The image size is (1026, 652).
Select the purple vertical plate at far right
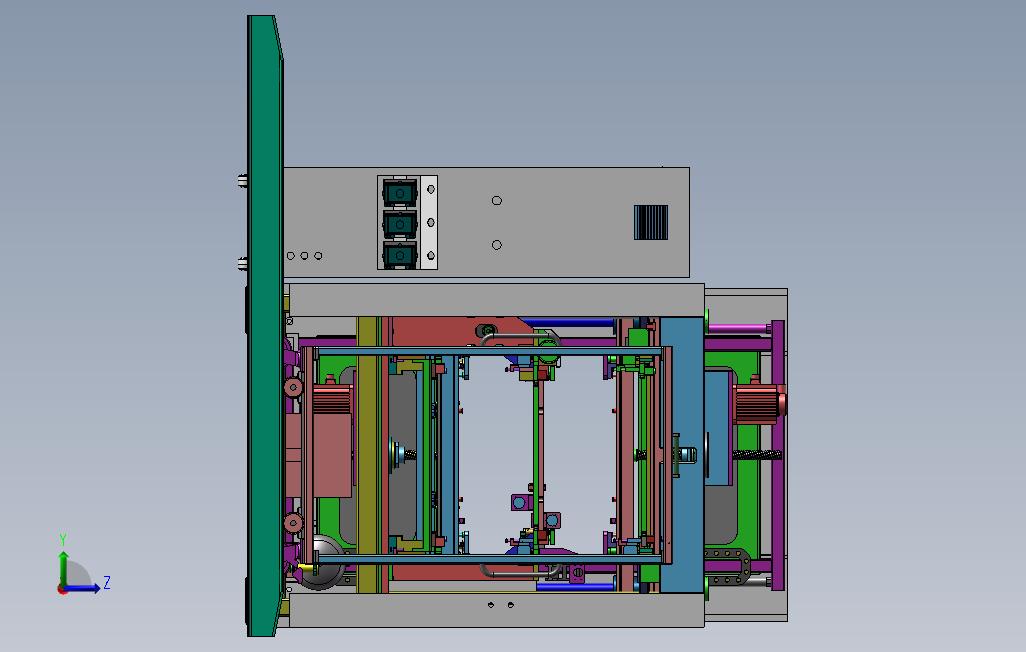777,455
